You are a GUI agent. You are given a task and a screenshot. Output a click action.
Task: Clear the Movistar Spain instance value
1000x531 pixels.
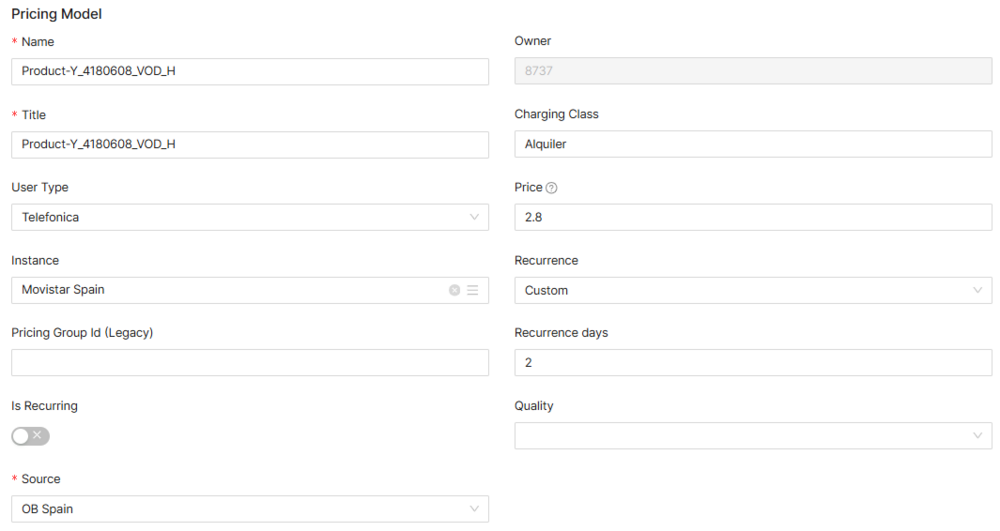coord(454,290)
